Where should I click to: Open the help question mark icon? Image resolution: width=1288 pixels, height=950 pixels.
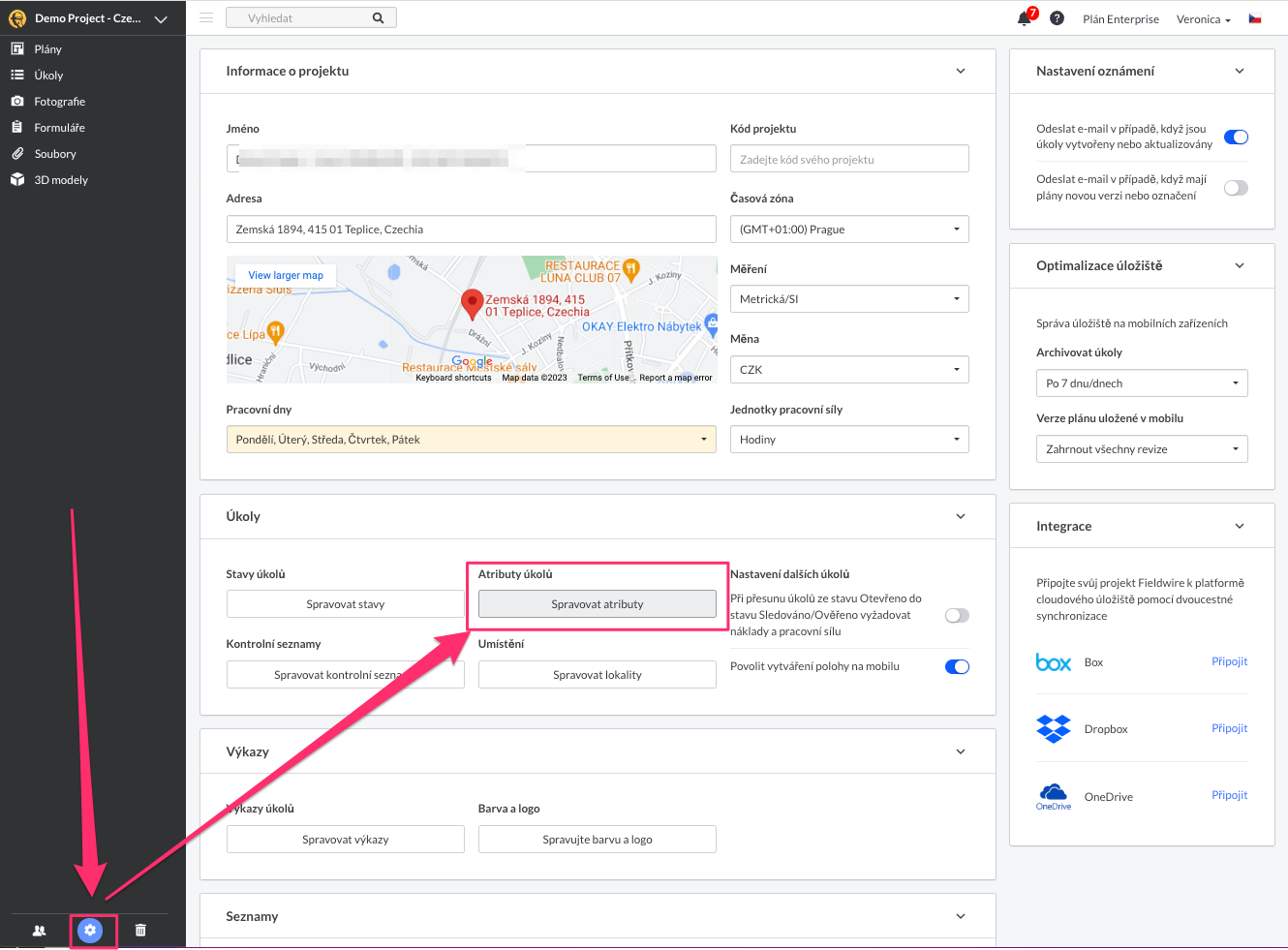click(x=1057, y=18)
